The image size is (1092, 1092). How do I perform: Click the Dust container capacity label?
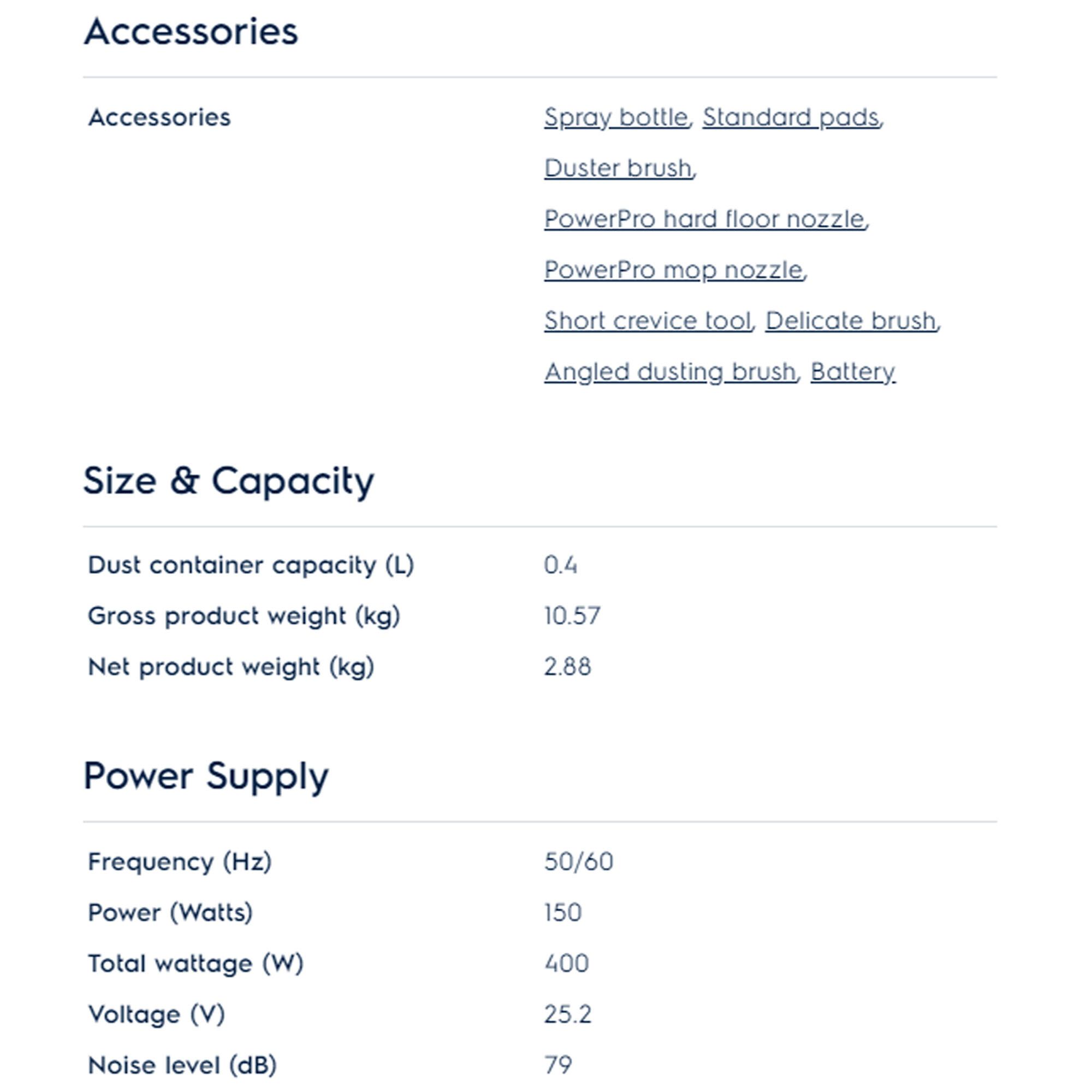(x=251, y=565)
